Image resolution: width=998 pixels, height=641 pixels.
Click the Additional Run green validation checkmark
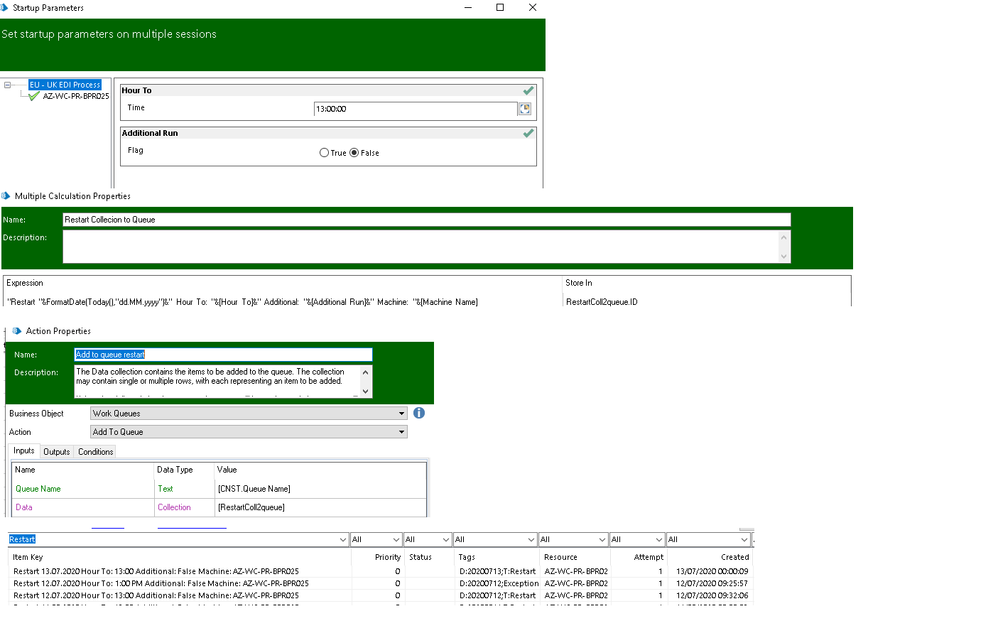coord(528,133)
